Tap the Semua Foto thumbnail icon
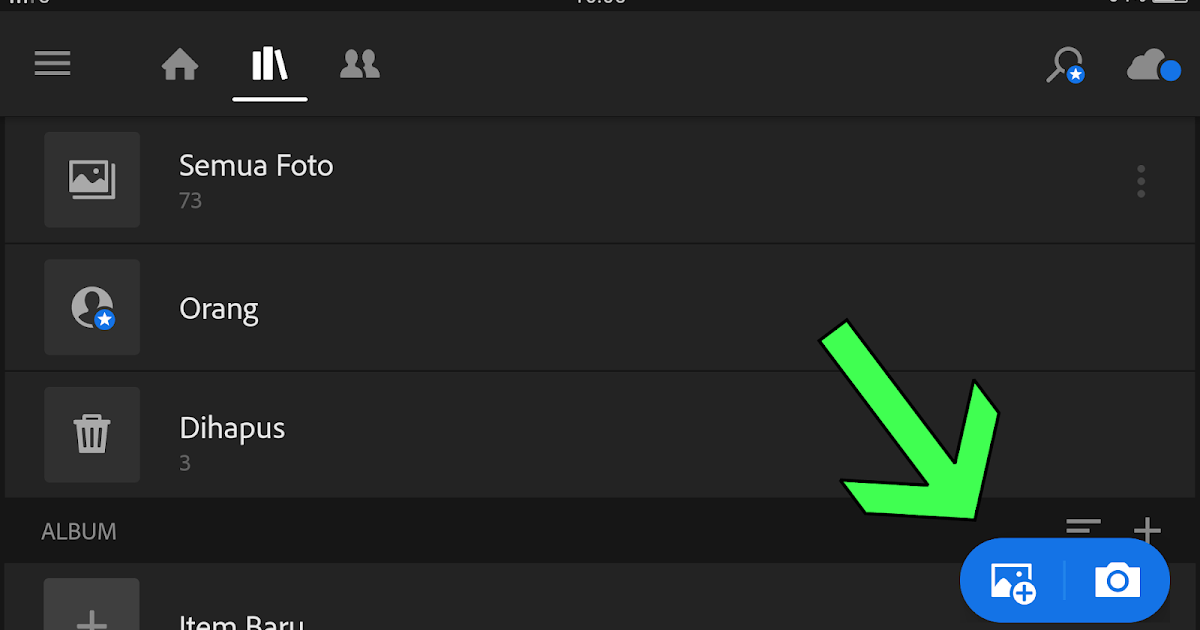Image resolution: width=1200 pixels, height=630 pixels. (92, 180)
